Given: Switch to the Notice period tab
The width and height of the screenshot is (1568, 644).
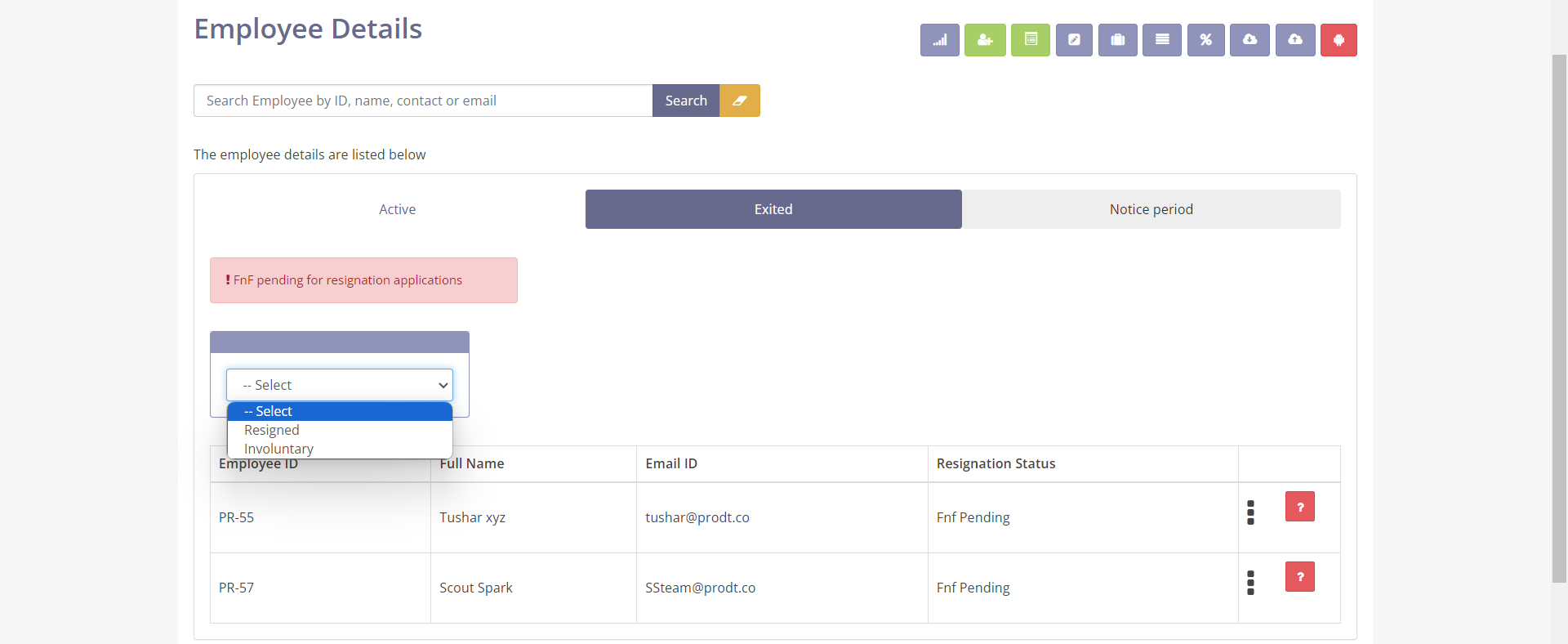Looking at the screenshot, I should point(1151,209).
